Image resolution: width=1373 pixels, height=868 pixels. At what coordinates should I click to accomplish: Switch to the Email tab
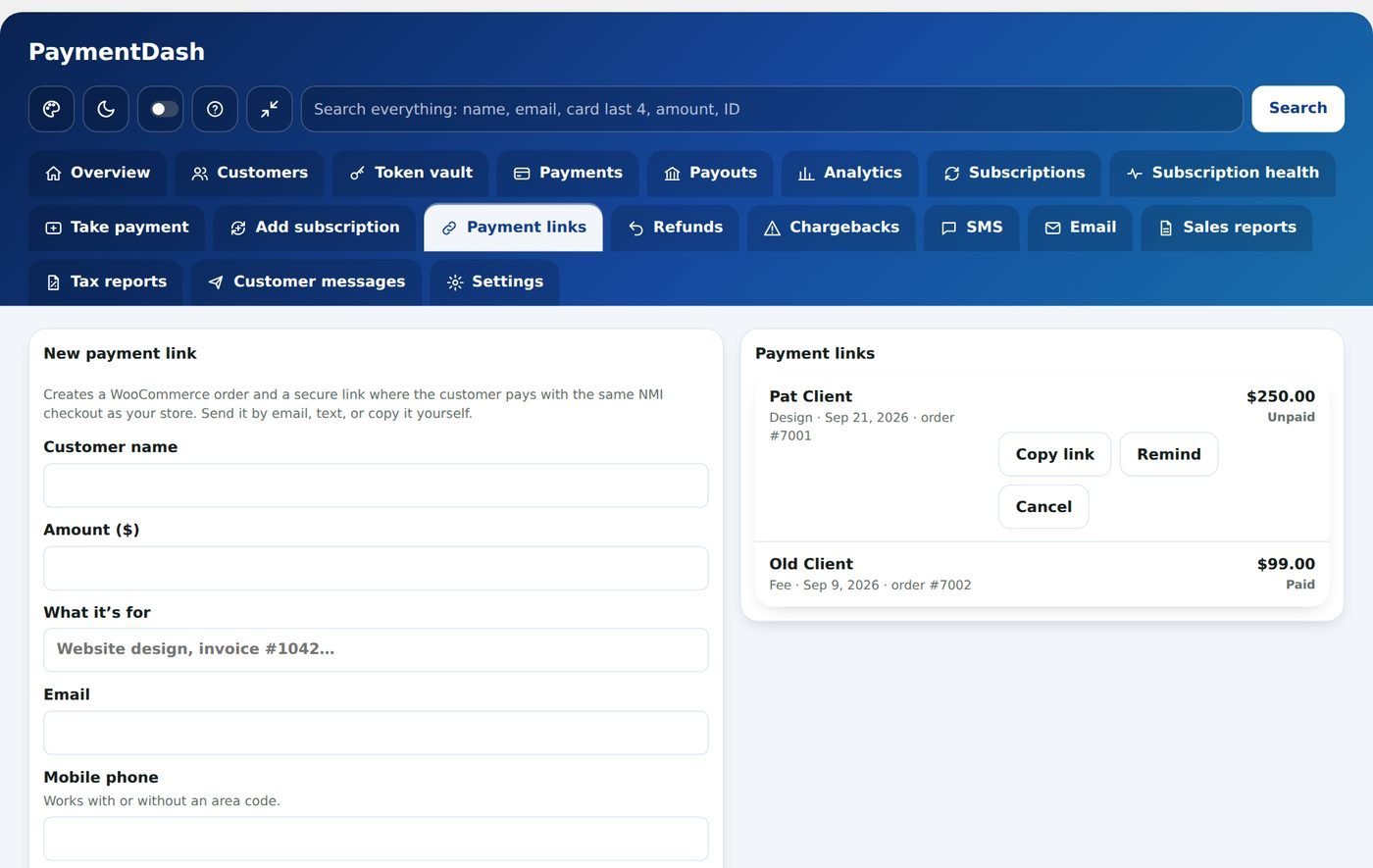1080,228
